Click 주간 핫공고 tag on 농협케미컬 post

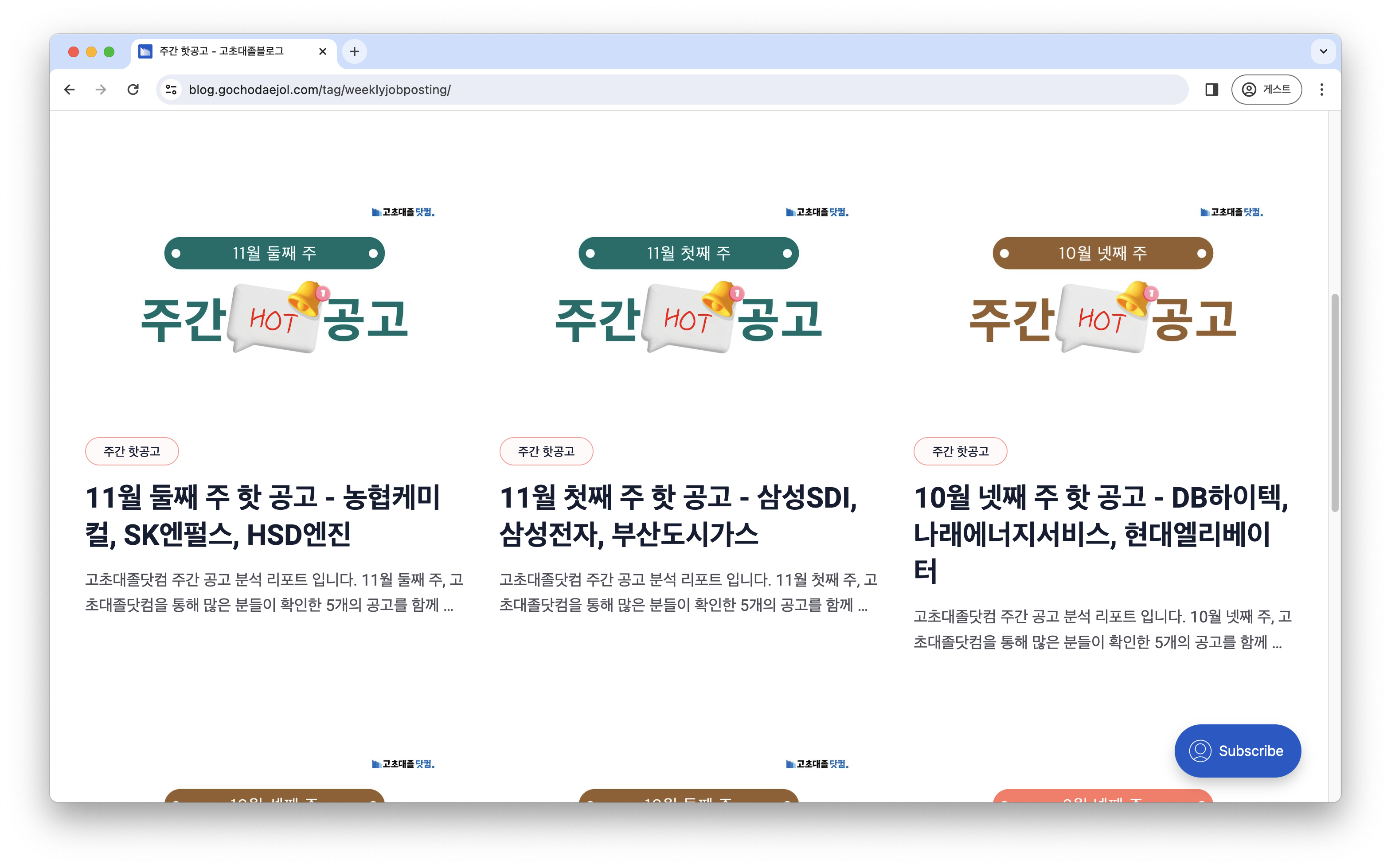132,451
